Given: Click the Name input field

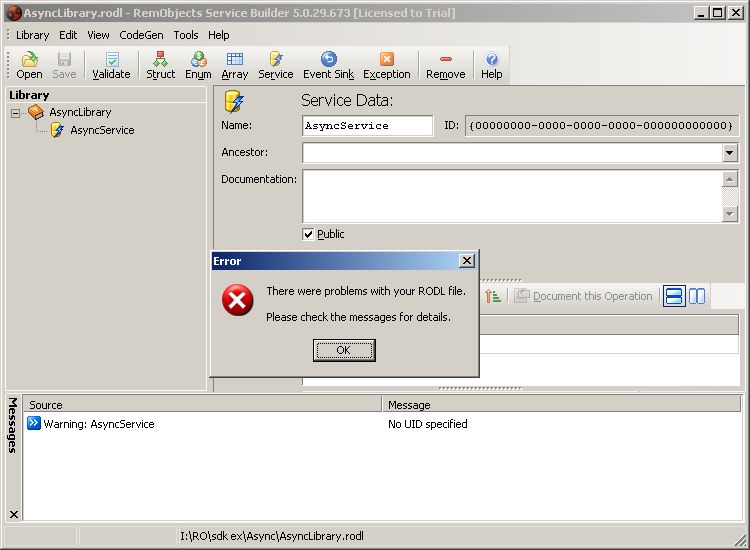Looking at the screenshot, I should [x=367, y=125].
